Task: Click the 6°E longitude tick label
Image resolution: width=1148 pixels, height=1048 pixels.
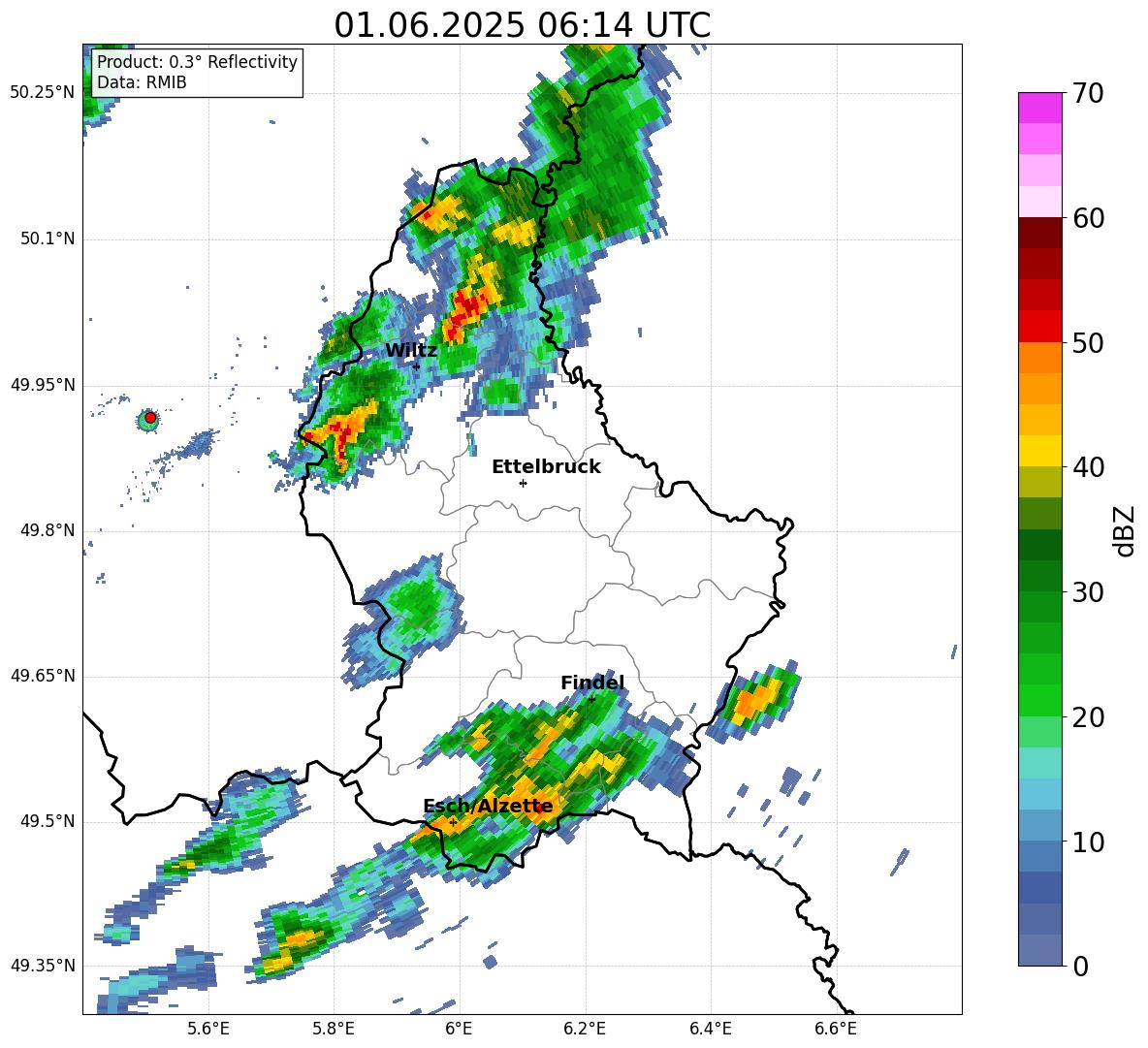Action: (459, 1029)
